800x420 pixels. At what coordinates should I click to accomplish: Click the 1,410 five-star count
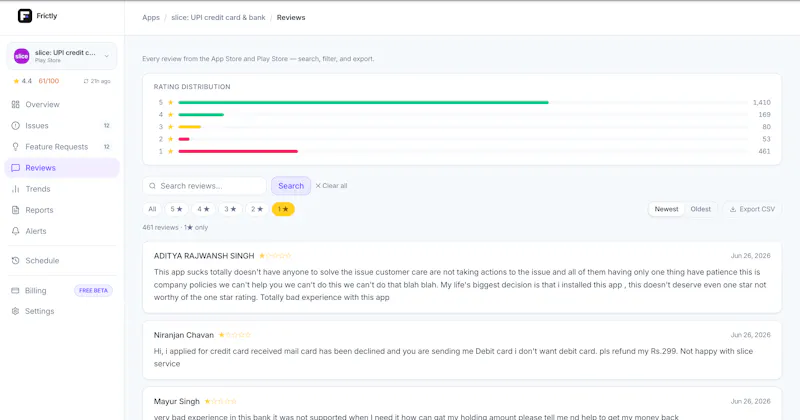click(762, 103)
